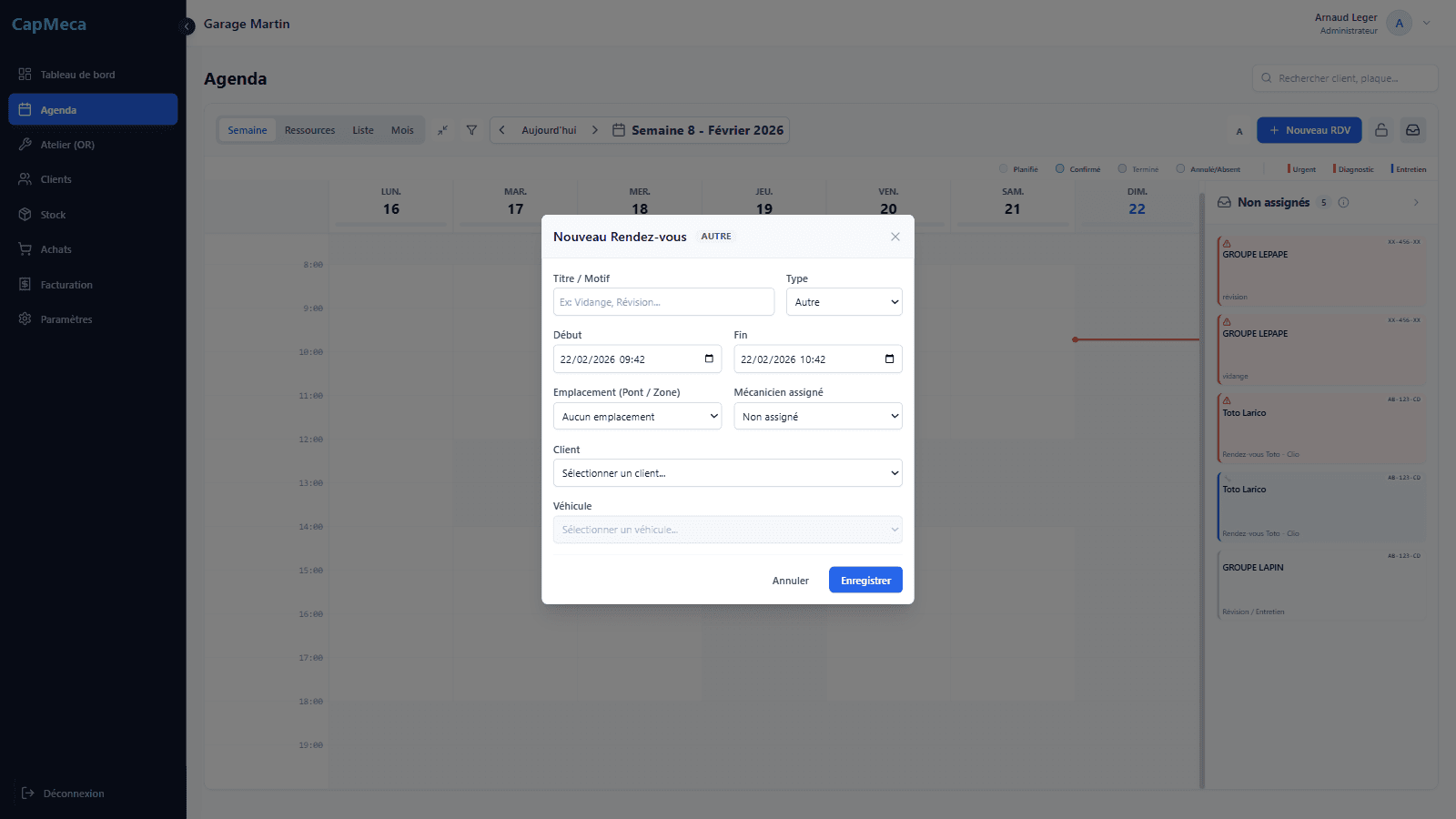Switch to the Ressources view tab
This screenshot has height=819, width=1456.
(309, 130)
